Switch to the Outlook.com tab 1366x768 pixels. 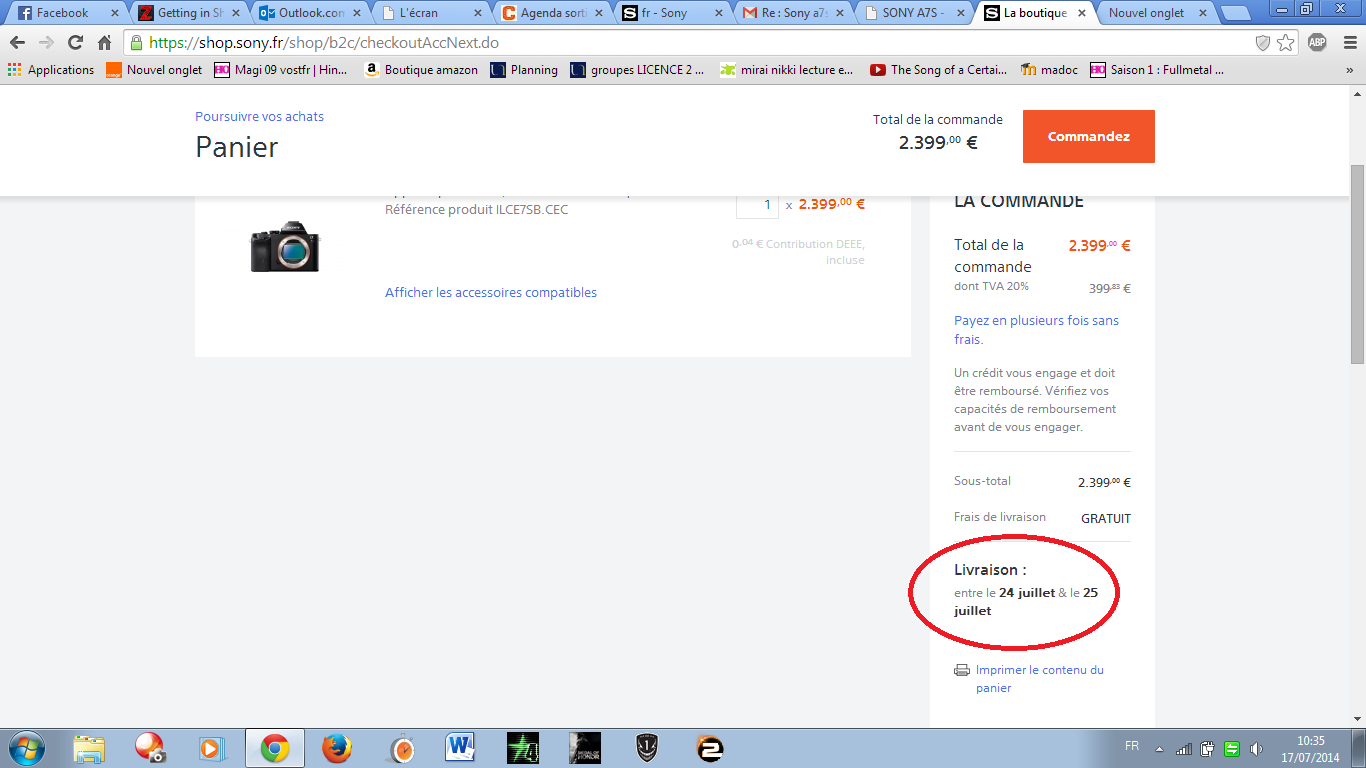coord(309,13)
